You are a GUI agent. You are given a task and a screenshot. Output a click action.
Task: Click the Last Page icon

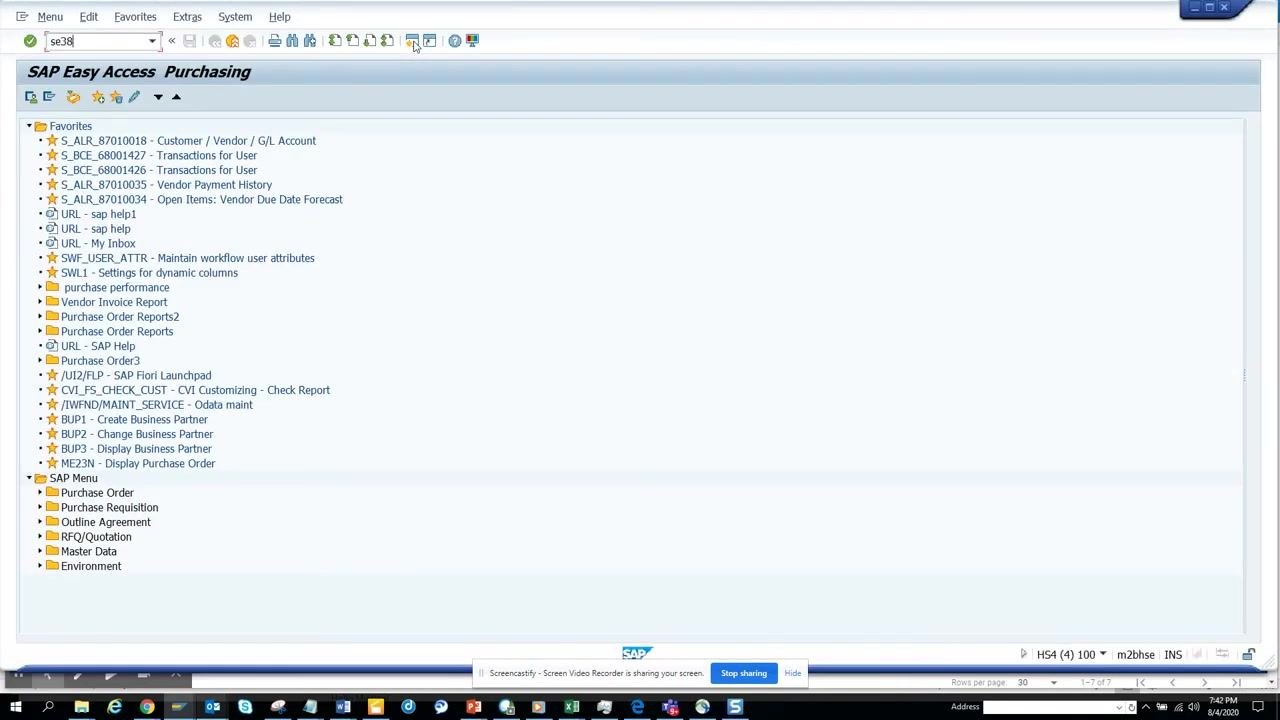[x=387, y=41]
